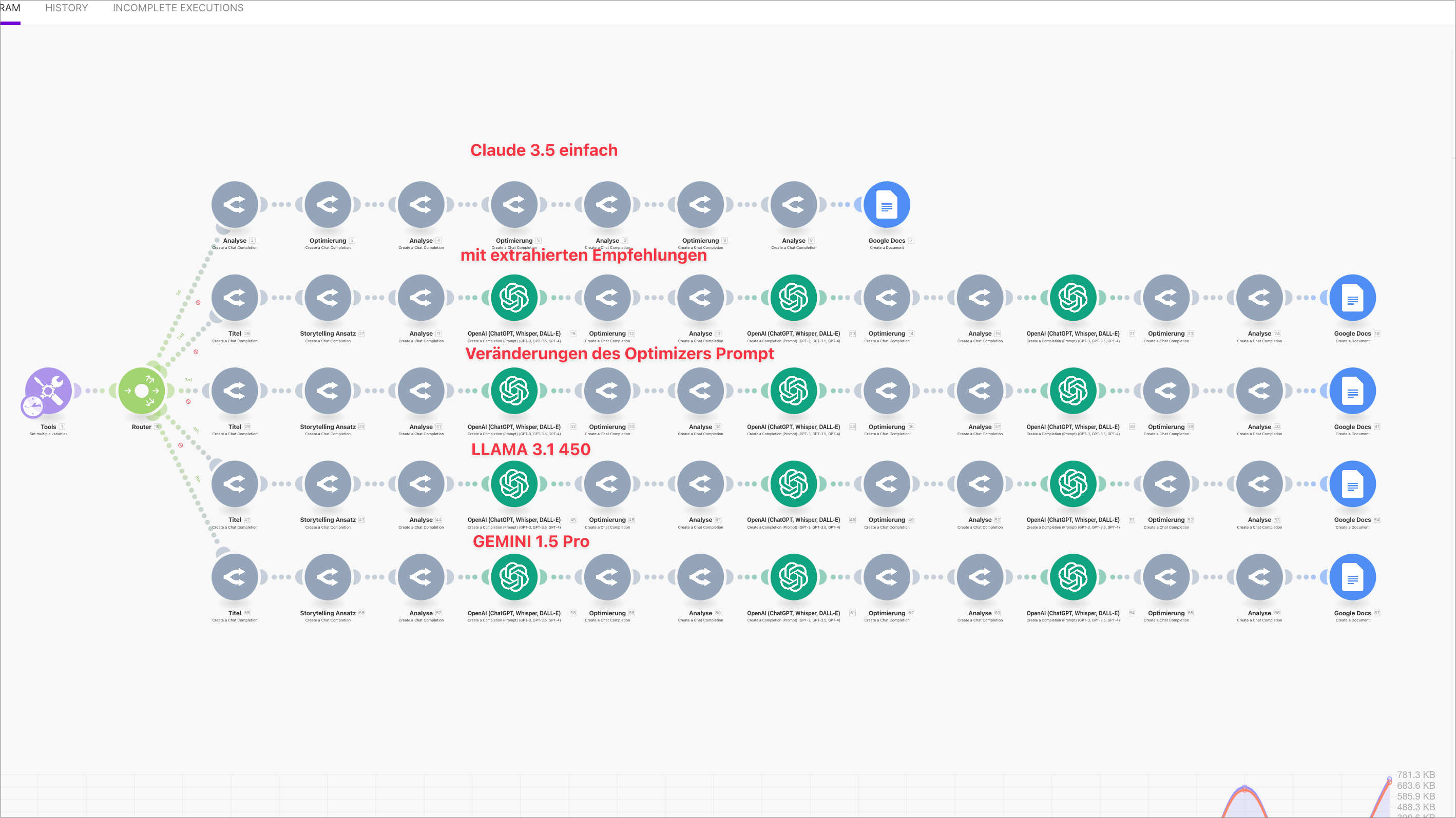Open the Google Docs 41 module
The image size is (1456, 818).
click(x=1353, y=391)
